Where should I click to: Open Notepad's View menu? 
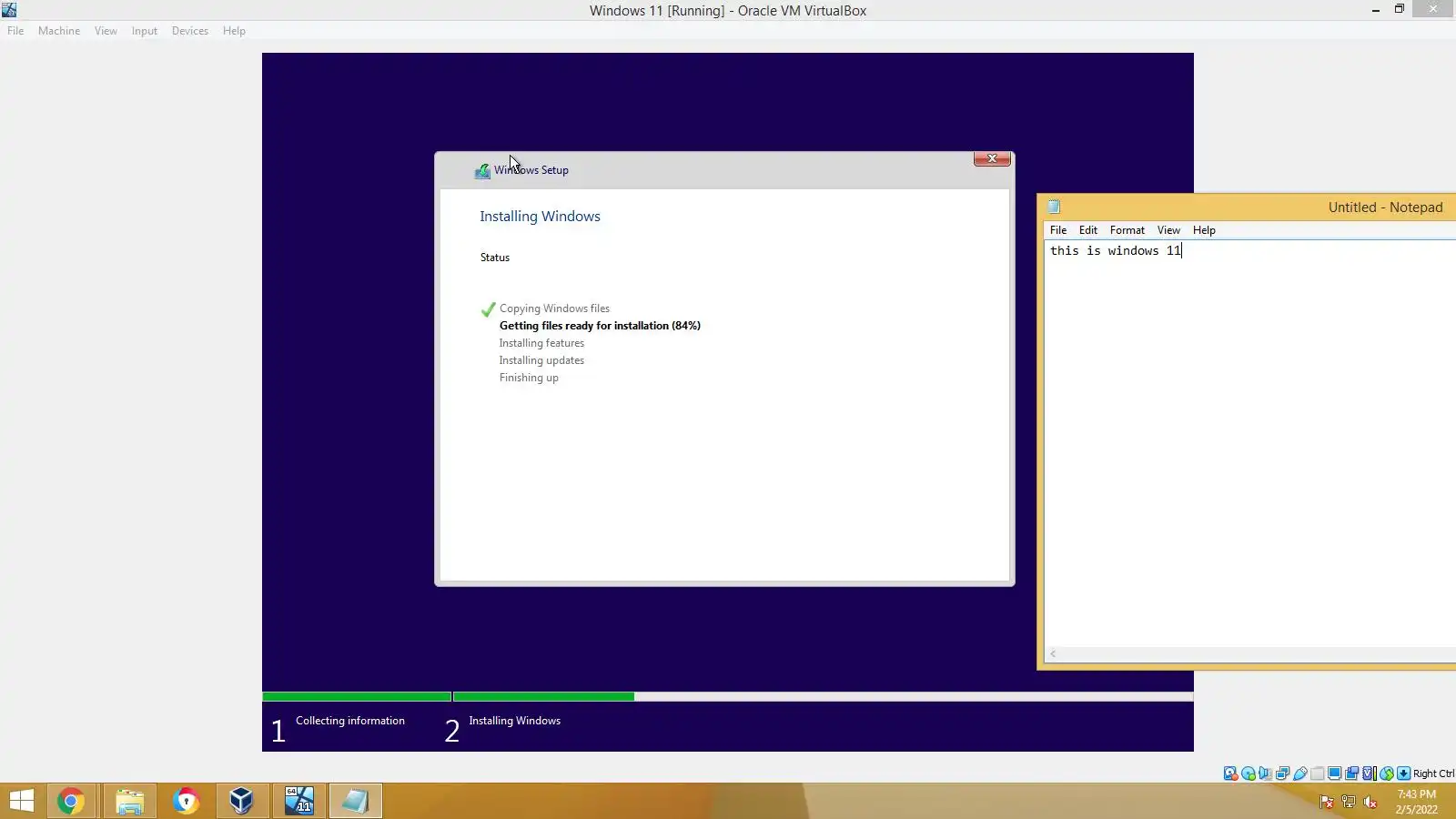1168,230
